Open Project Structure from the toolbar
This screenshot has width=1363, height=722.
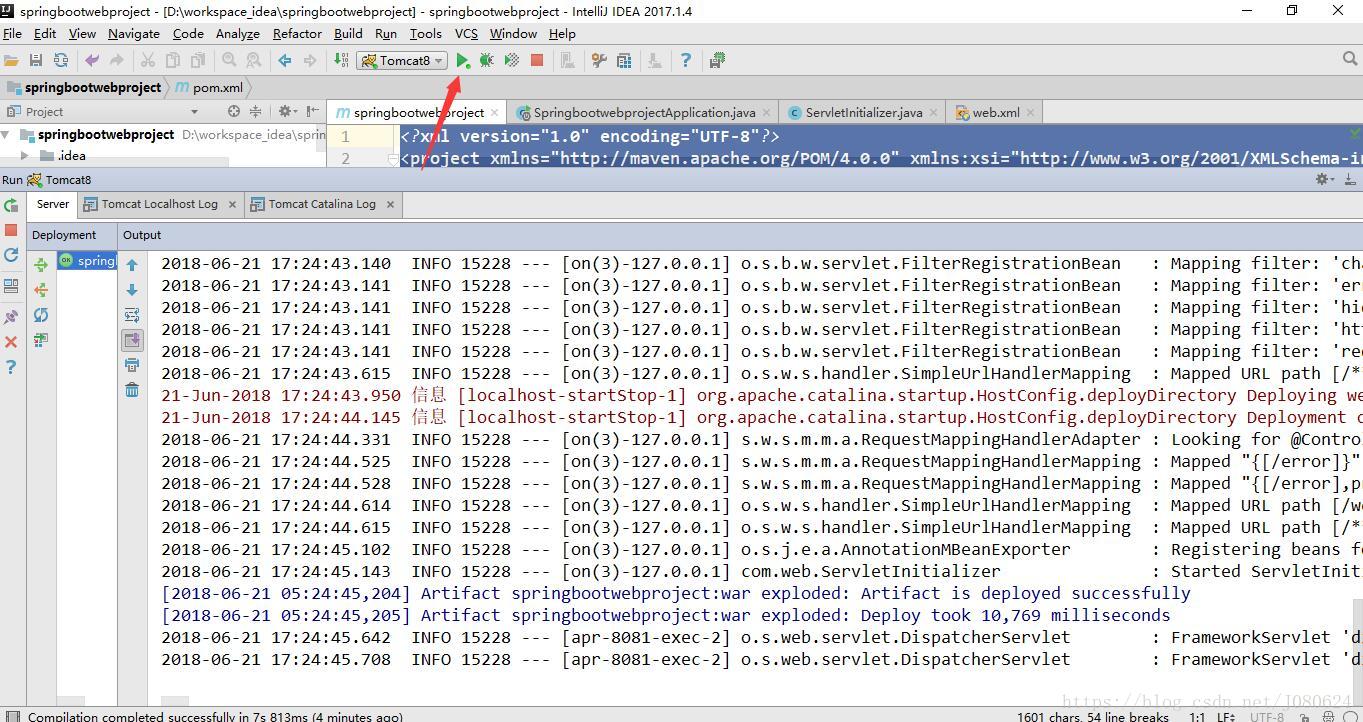624,61
